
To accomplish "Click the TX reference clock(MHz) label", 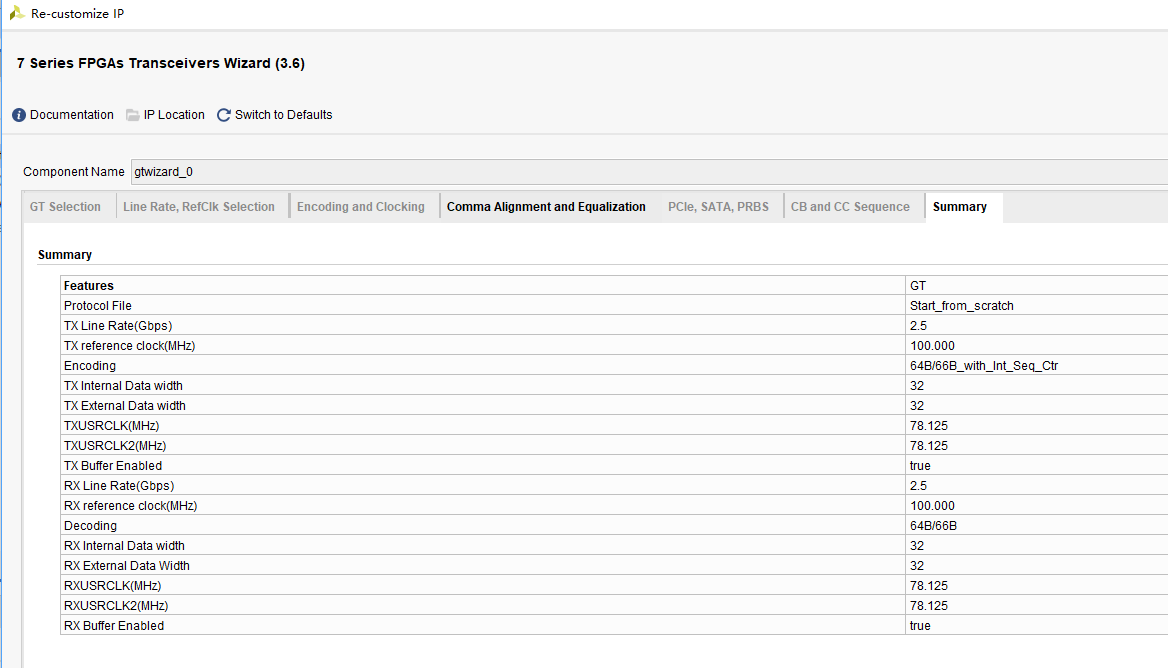I will tap(130, 346).
